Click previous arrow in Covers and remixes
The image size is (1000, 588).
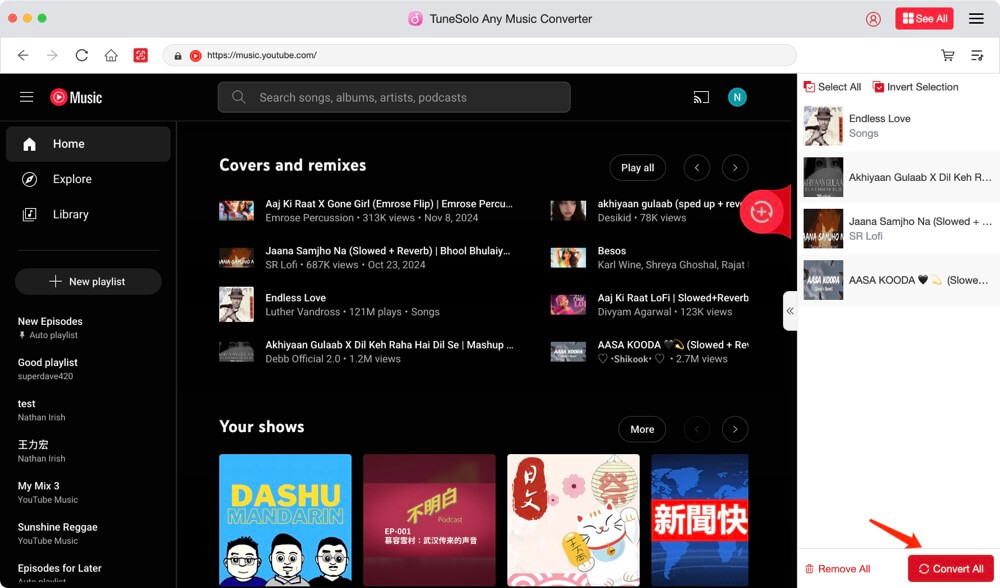click(x=696, y=168)
